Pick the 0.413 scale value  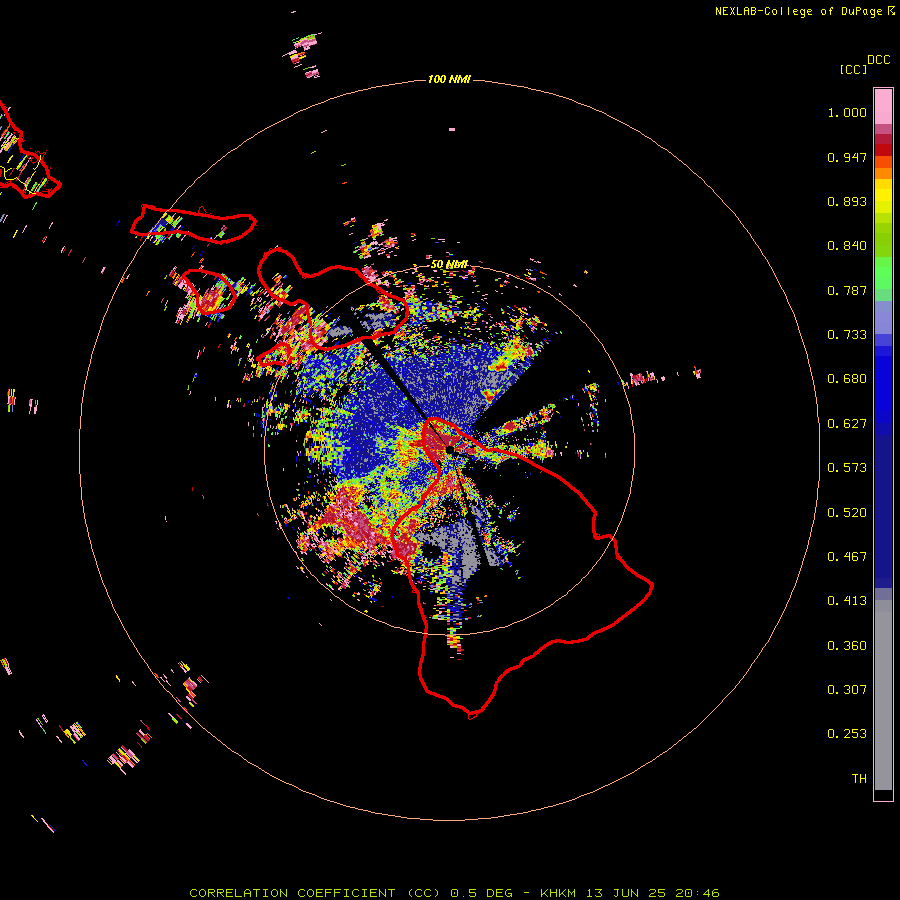coord(847,601)
